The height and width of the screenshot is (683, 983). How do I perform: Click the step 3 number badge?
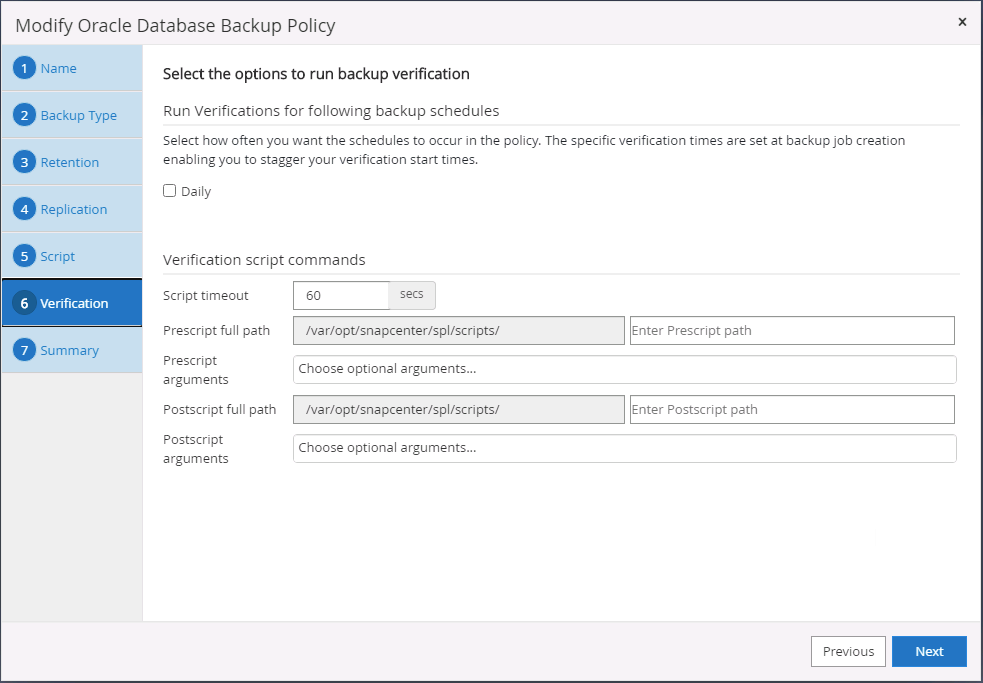point(24,162)
